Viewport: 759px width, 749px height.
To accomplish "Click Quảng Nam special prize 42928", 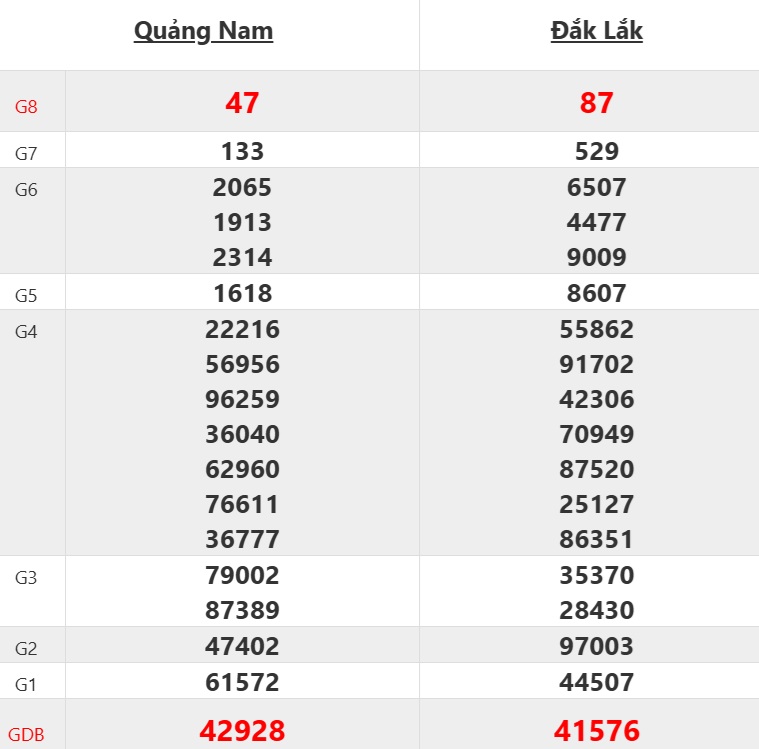I will pyautogui.click(x=242, y=730).
